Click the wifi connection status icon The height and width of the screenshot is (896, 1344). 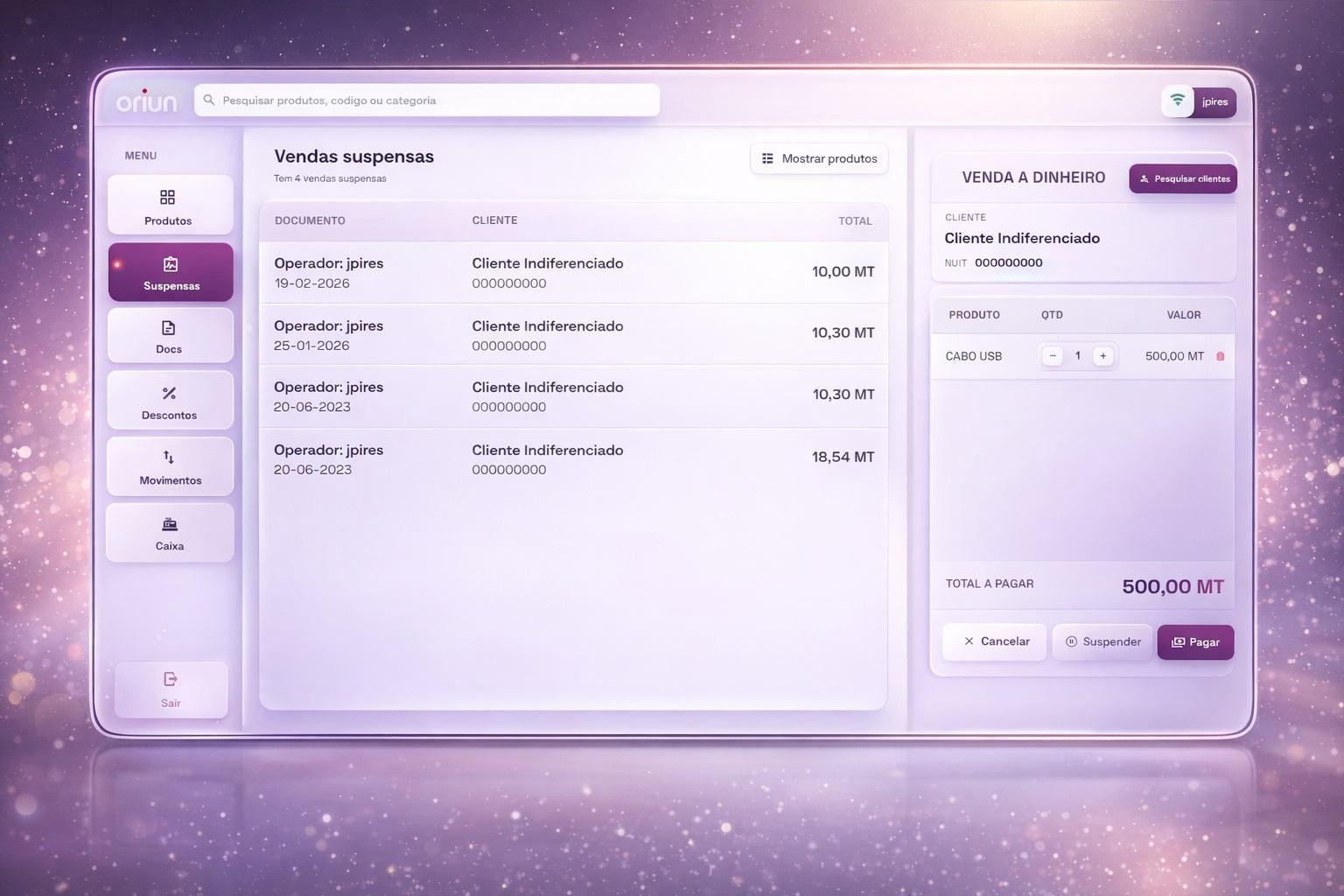pos(1178,101)
